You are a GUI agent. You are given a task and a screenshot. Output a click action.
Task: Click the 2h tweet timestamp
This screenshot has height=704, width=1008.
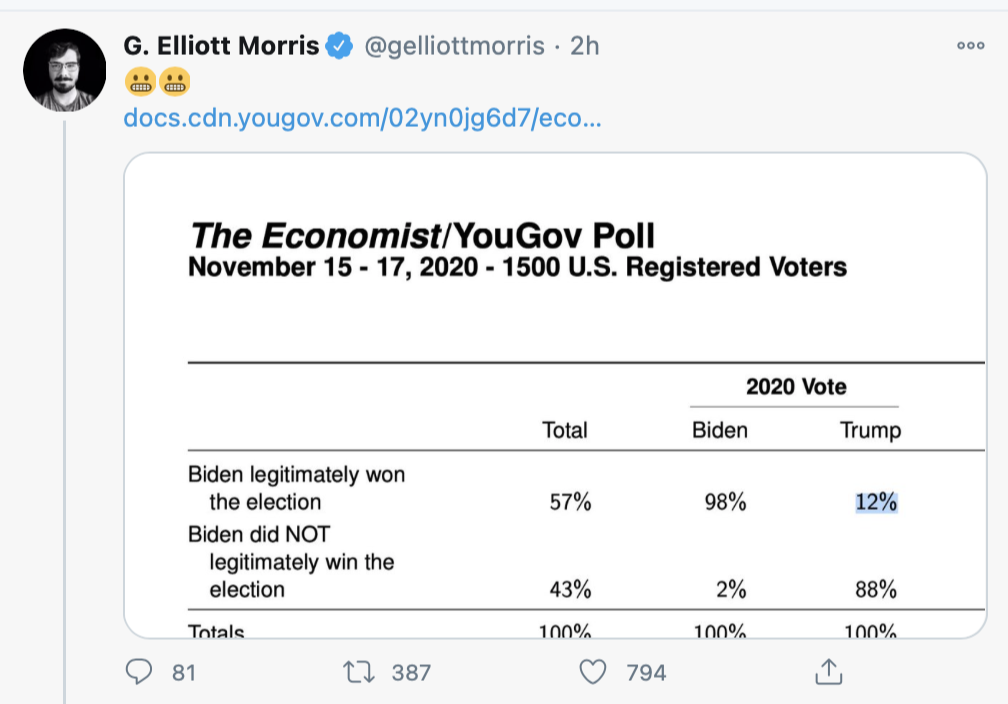585,46
